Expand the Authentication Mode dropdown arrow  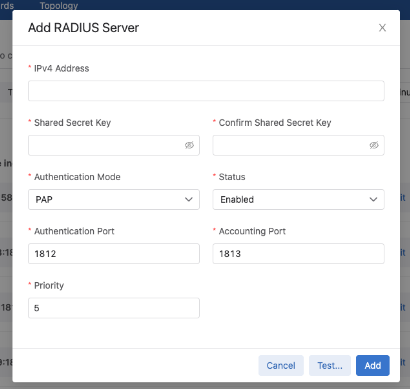click(x=189, y=199)
